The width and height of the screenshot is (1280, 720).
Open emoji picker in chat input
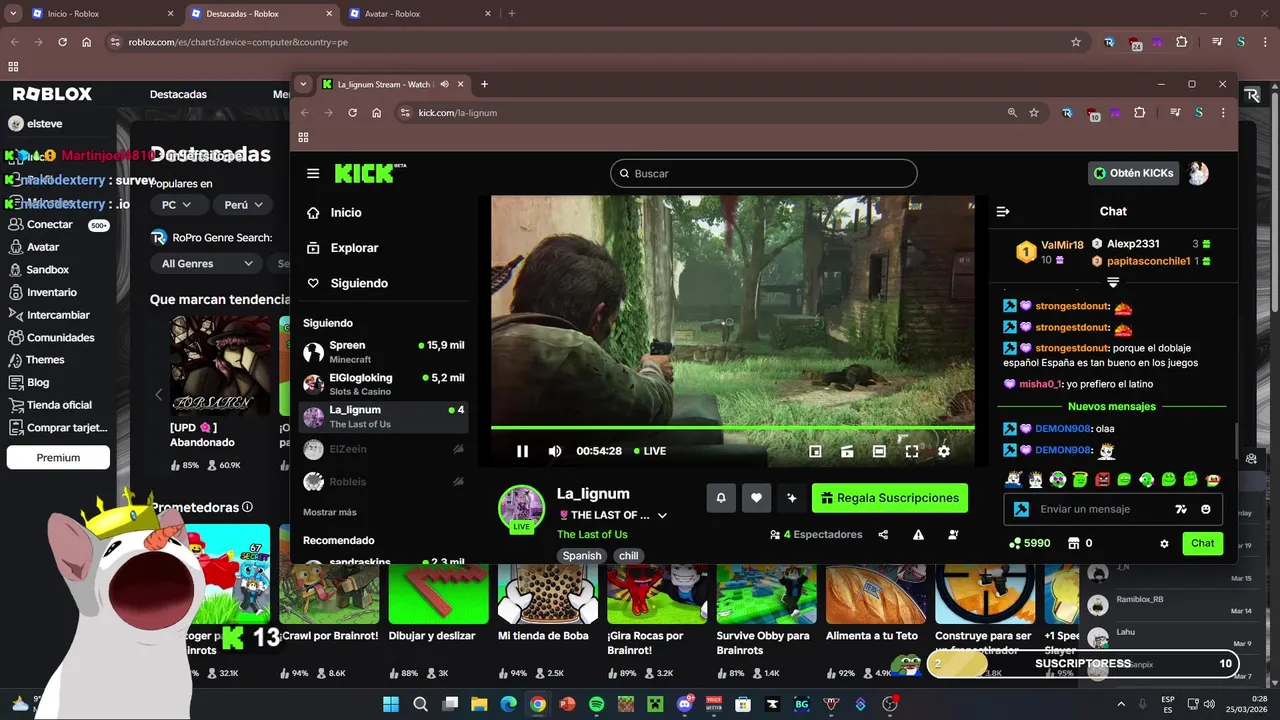pyautogui.click(x=1206, y=509)
